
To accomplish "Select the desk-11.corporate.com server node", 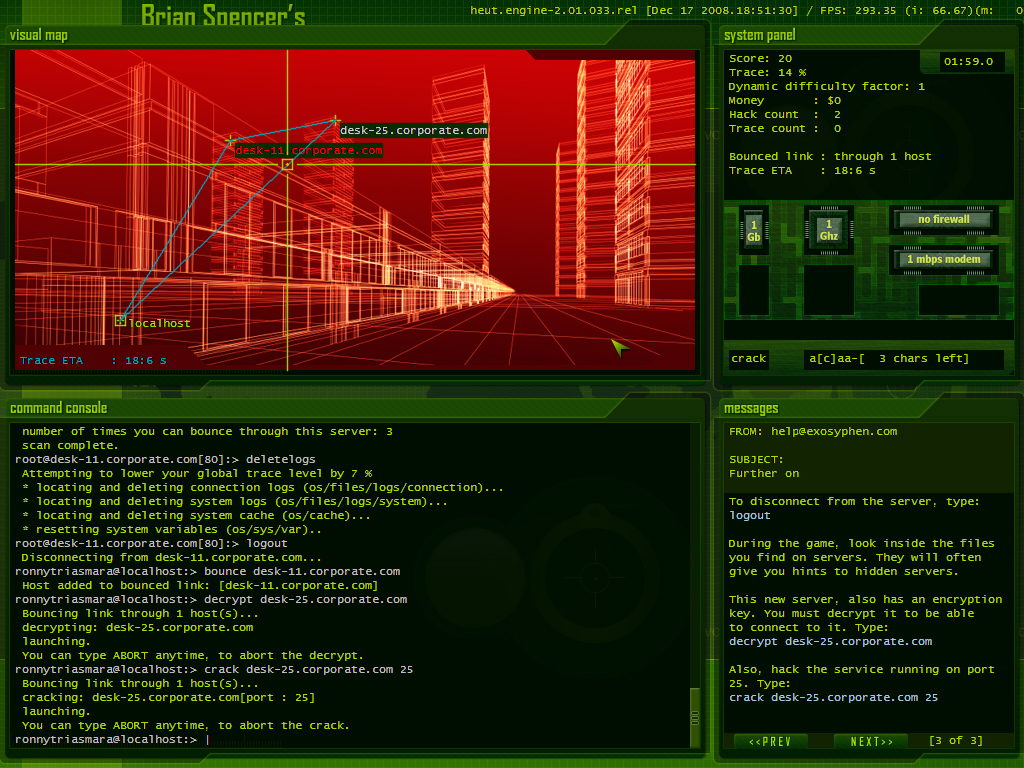I will [231, 141].
